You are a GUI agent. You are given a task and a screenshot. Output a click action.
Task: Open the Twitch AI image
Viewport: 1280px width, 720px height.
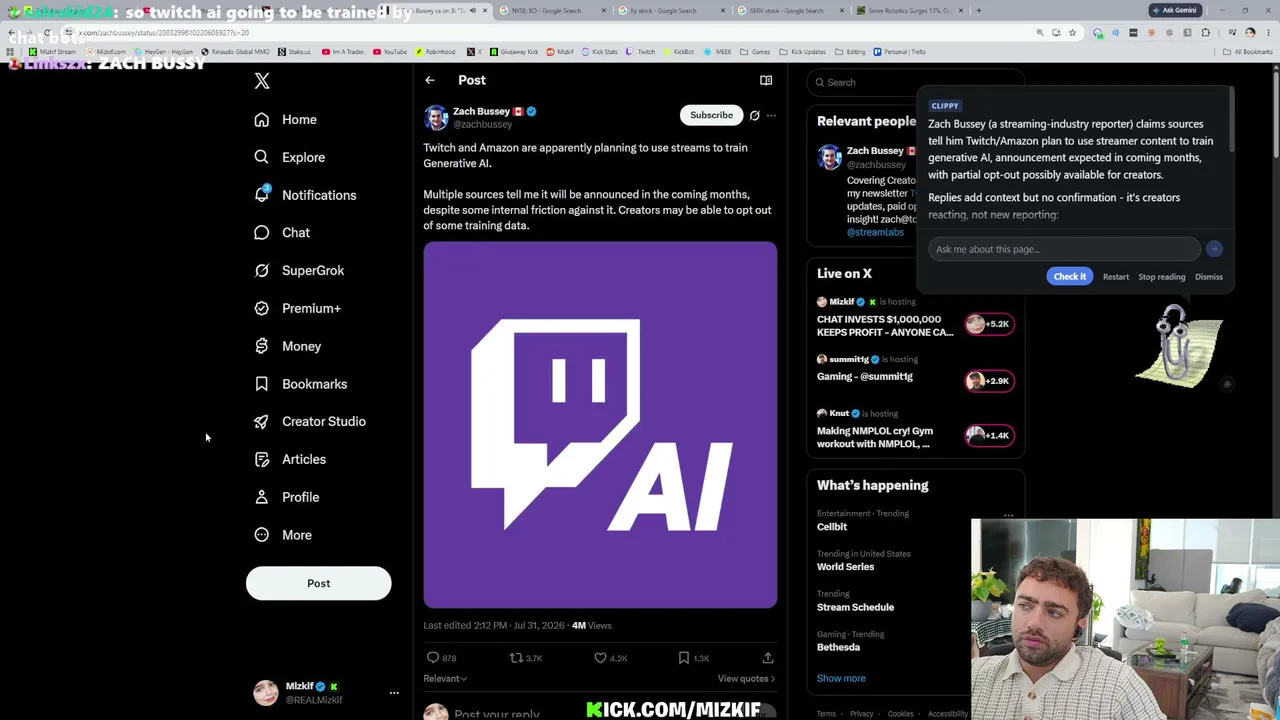pyautogui.click(x=600, y=425)
